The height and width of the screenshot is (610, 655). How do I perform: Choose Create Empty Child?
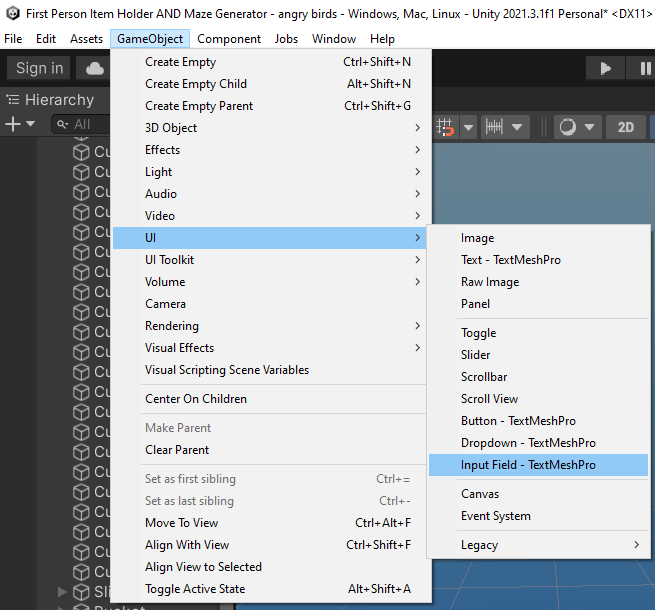(x=269, y=84)
